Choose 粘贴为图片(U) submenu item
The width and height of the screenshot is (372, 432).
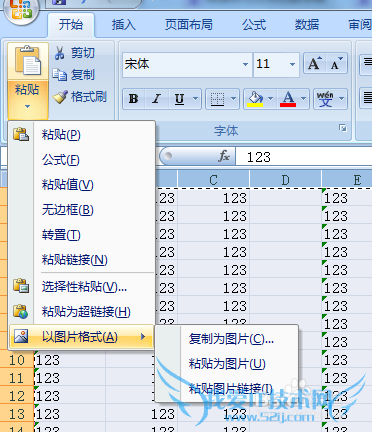(227, 364)
